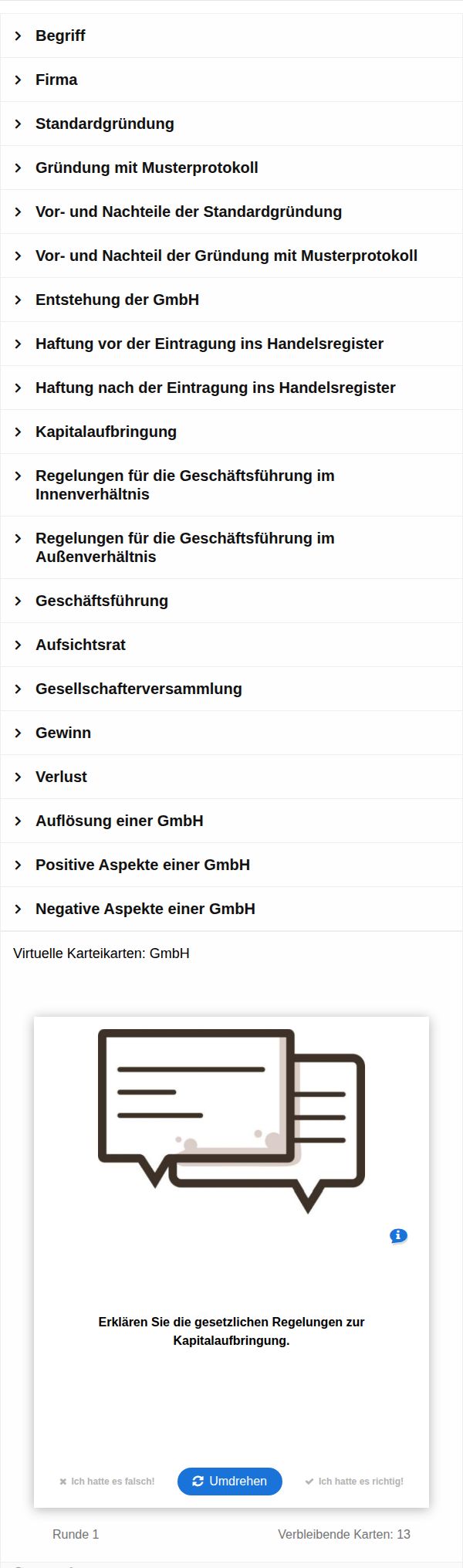Viewport: 463px width, 1568px height.
Task: Expand Geschäftsführung im Innenverhältnis section
Action: pos(231,485)
